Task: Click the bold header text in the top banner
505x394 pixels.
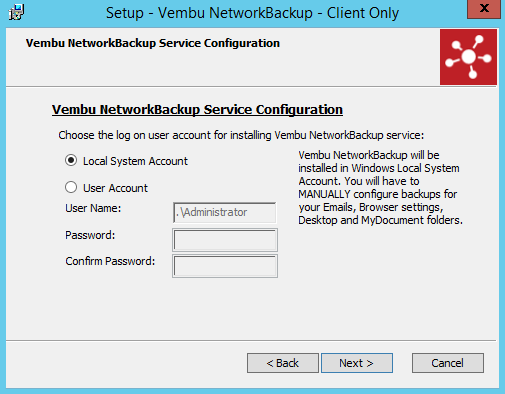Action: point(153,43)
